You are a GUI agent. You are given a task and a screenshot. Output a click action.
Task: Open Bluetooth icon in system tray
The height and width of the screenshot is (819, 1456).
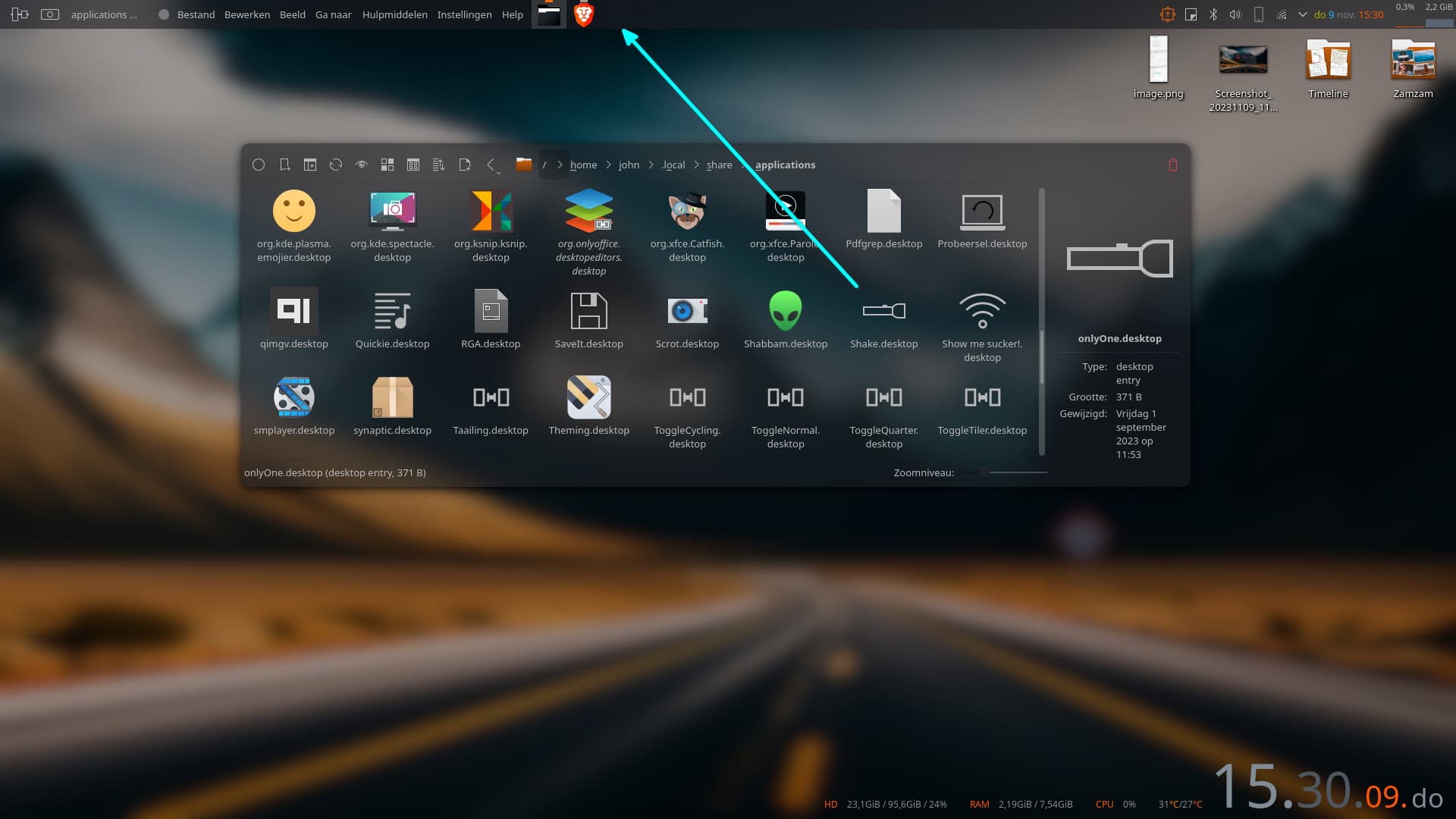click(x=1213, y=14)
